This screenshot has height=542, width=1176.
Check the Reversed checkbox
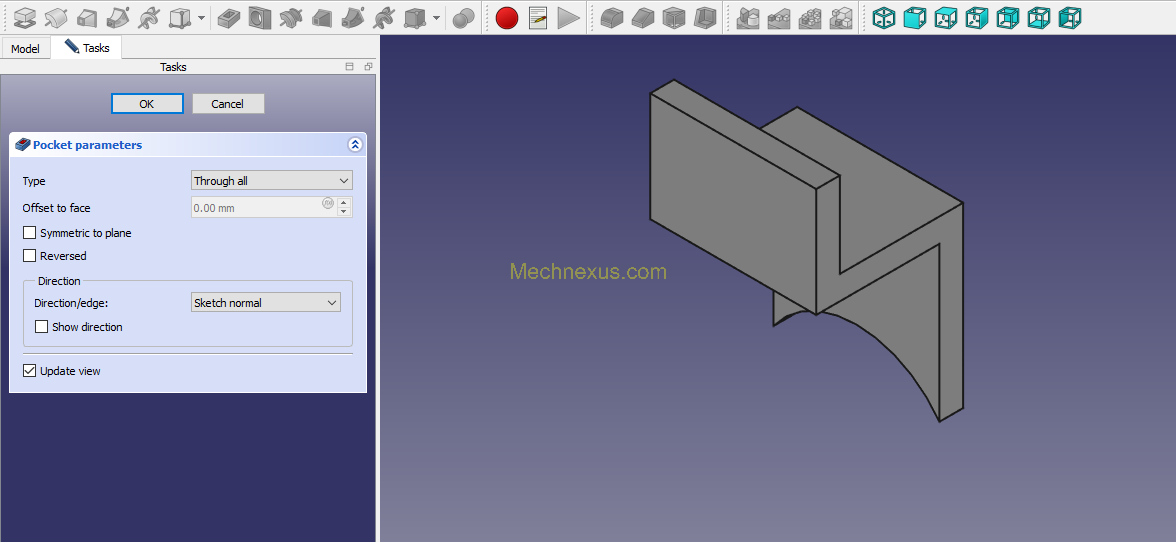point(29,256)
